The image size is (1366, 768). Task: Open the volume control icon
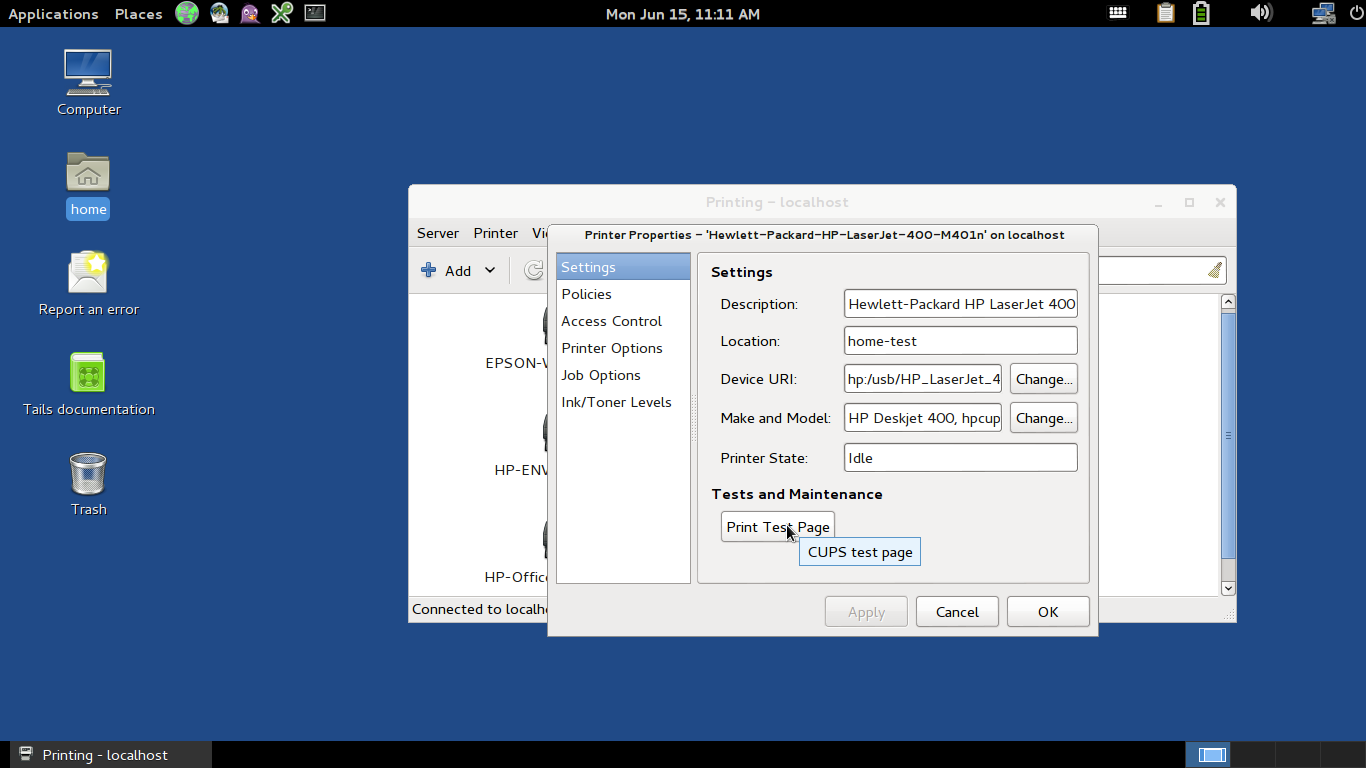[1260, 13]
